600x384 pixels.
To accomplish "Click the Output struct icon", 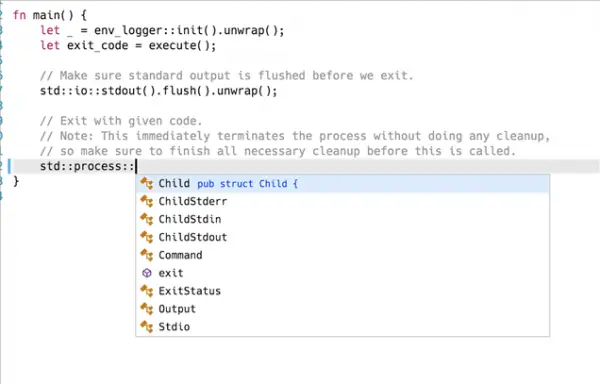I will pos(147,309).
